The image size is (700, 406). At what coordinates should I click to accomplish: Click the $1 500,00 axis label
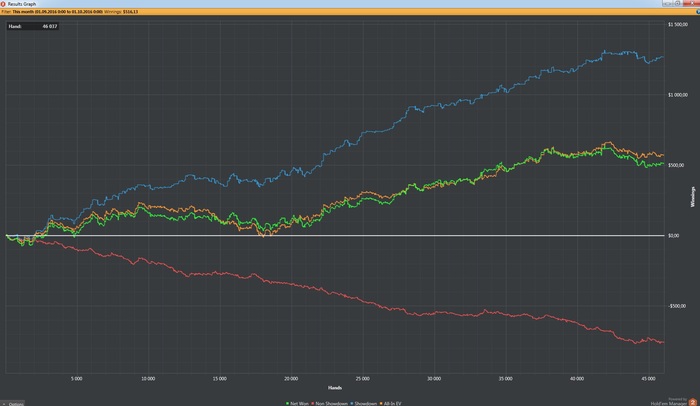[x=678, y=25]
